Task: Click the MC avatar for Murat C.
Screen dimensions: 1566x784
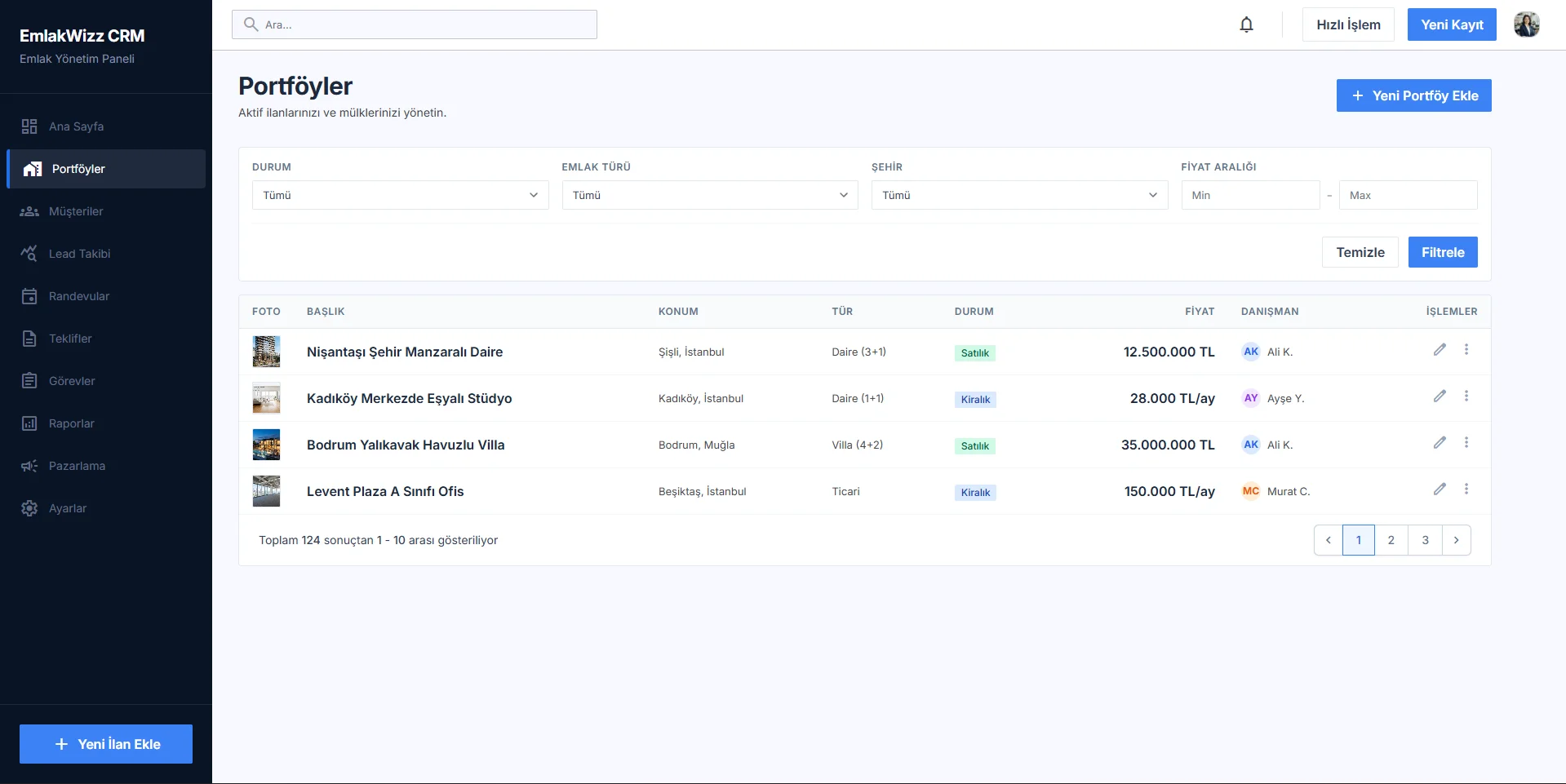Action: [x=1251, y=491]
